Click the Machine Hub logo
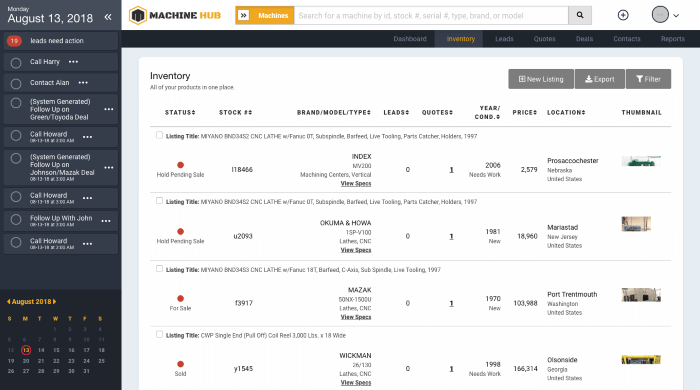The width and height of the screenshot is (700, 390). pos(175,16)
